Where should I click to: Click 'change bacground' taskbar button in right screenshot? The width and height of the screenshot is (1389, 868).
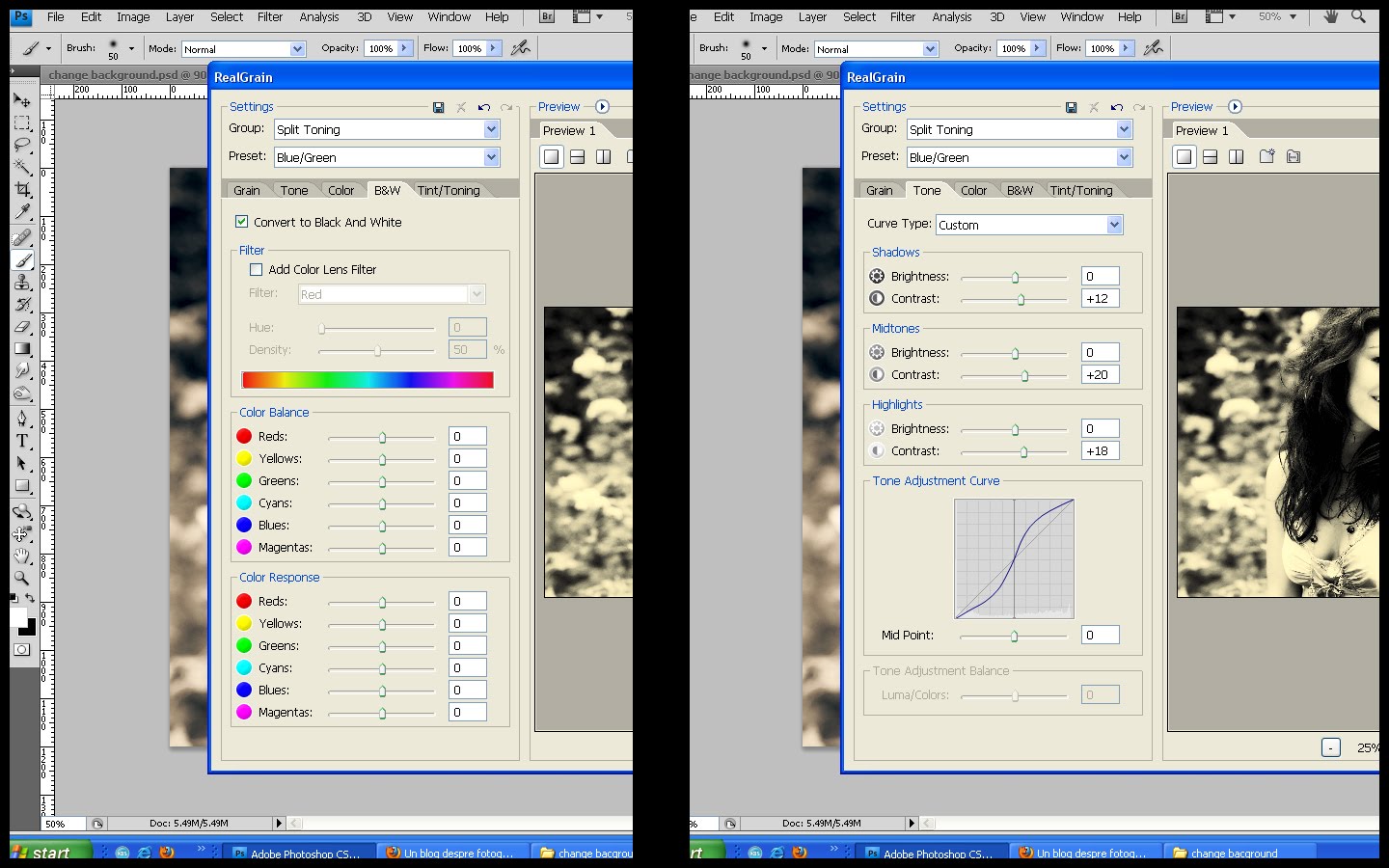1239,853
